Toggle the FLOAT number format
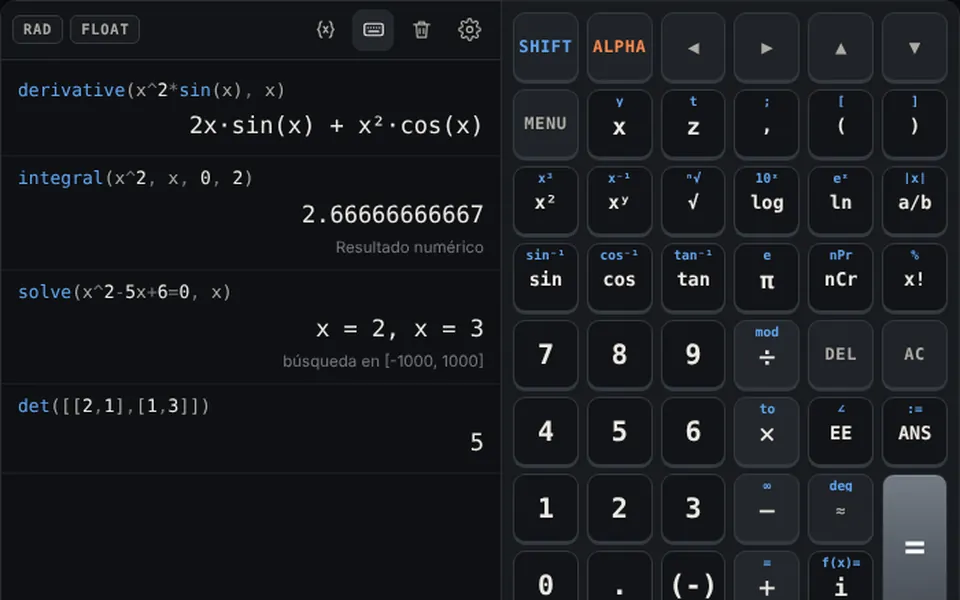This screenshot has height=600, width=960. click(105, 29)
